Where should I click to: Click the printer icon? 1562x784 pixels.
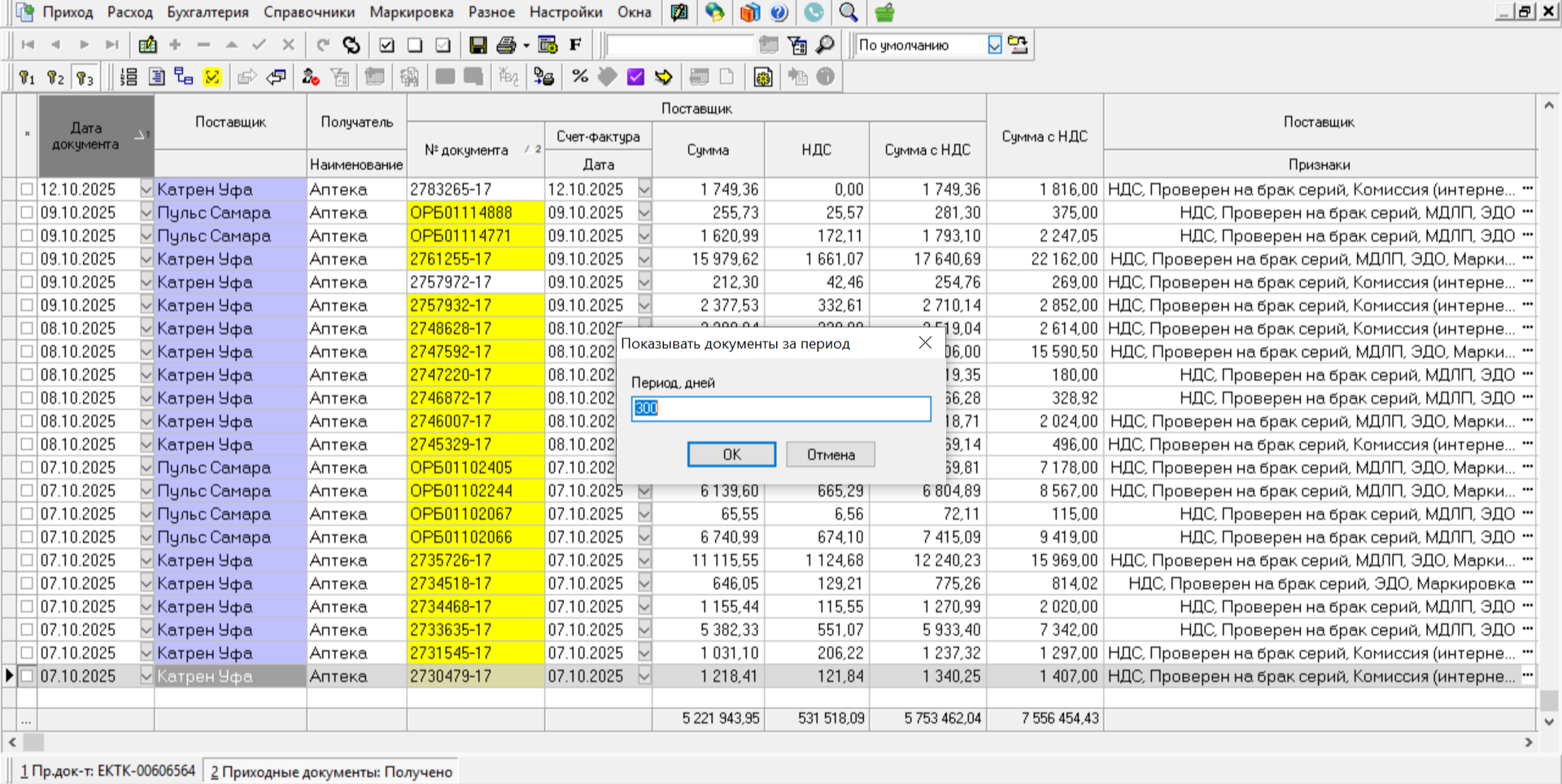(x=506, y=45)
